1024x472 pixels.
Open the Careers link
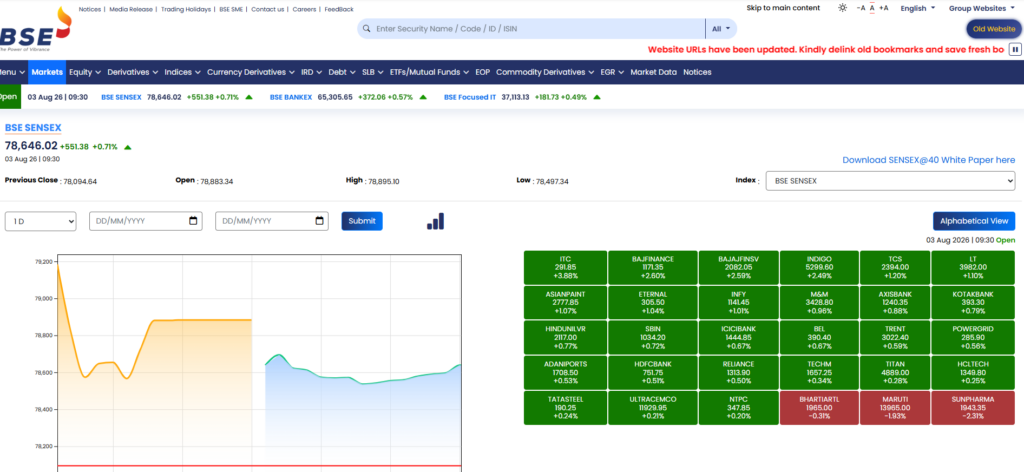point(304,9)
